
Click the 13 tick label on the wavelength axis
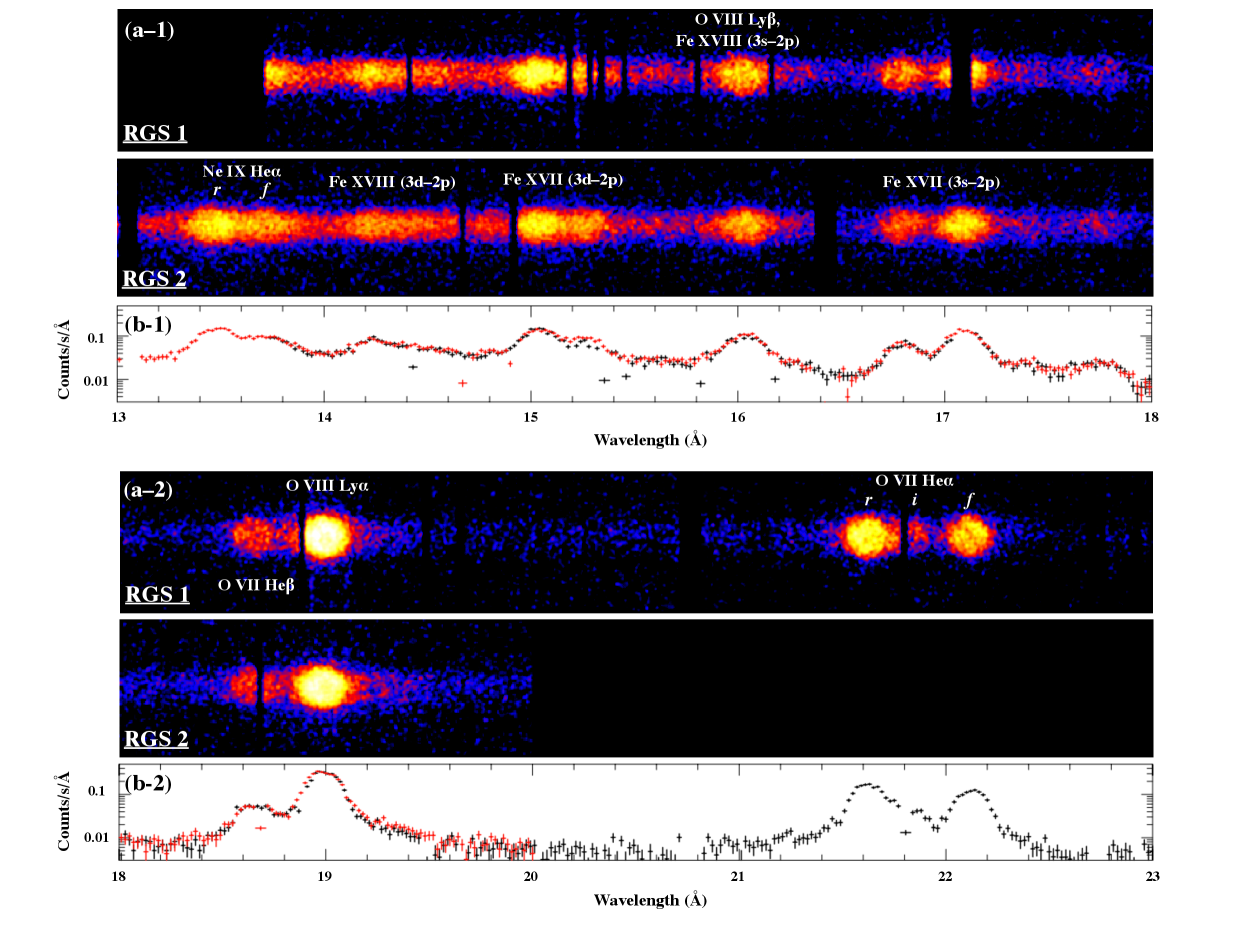[118, 415]
